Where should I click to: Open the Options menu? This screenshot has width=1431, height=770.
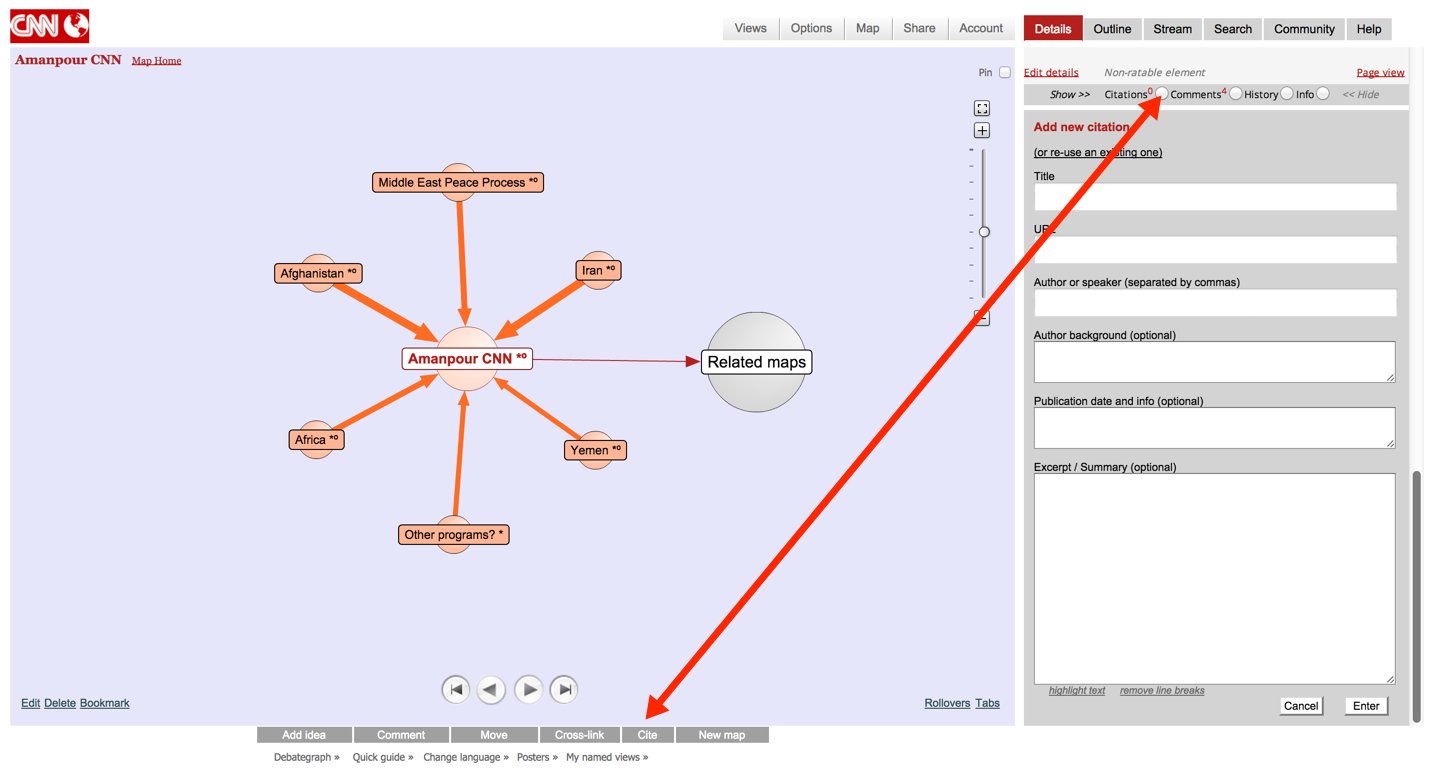tap(811, 28)
